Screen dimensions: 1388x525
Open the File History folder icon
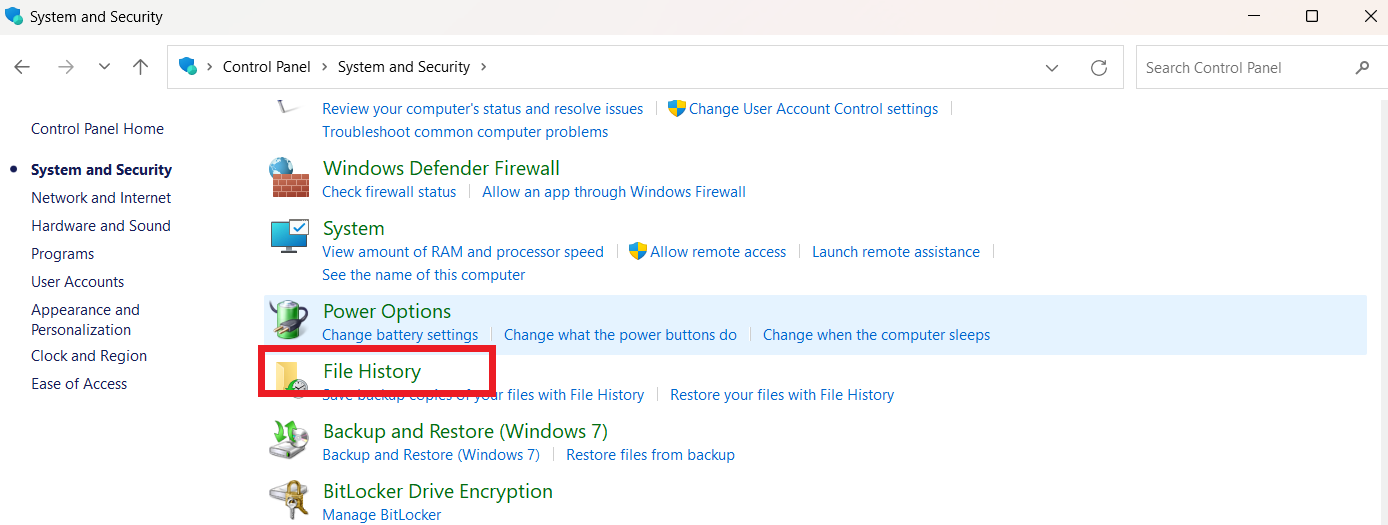click(x=290, y=380)
